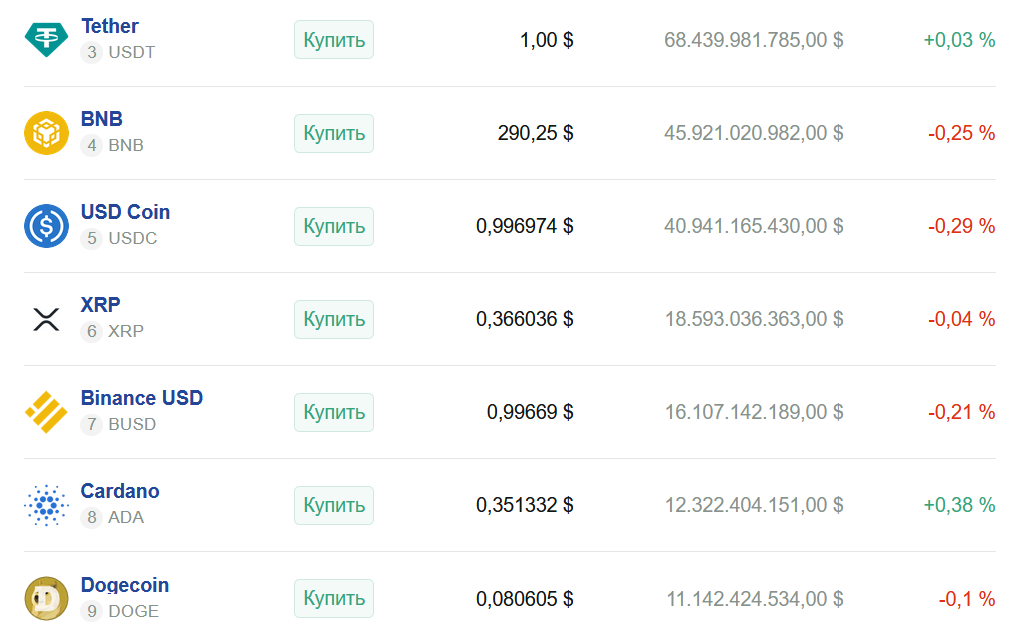1017x641 pixels.
Task: Click Купить button for Dogecoin
Action: [334, 598]
